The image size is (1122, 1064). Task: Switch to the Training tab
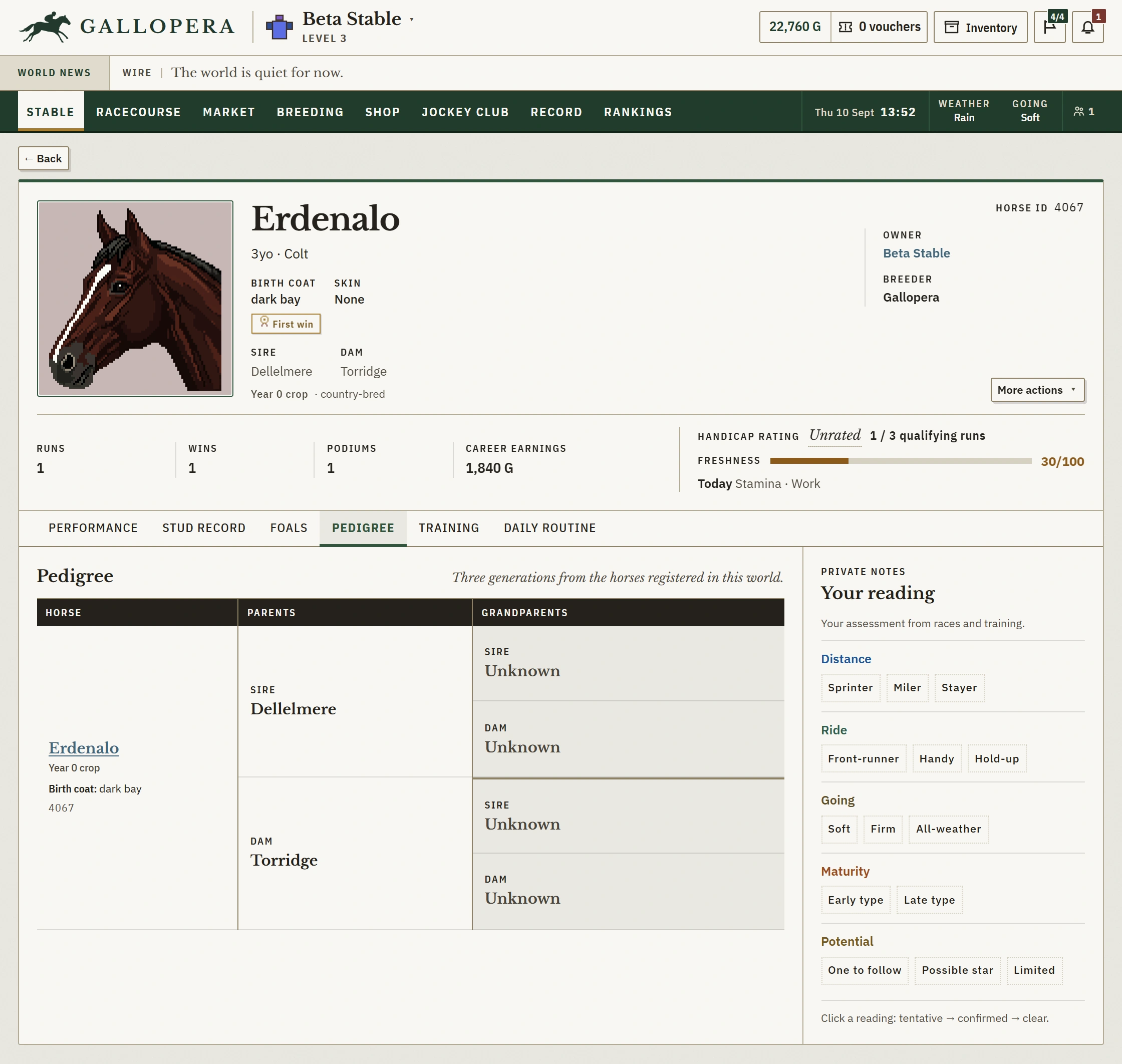click(449, 528)
